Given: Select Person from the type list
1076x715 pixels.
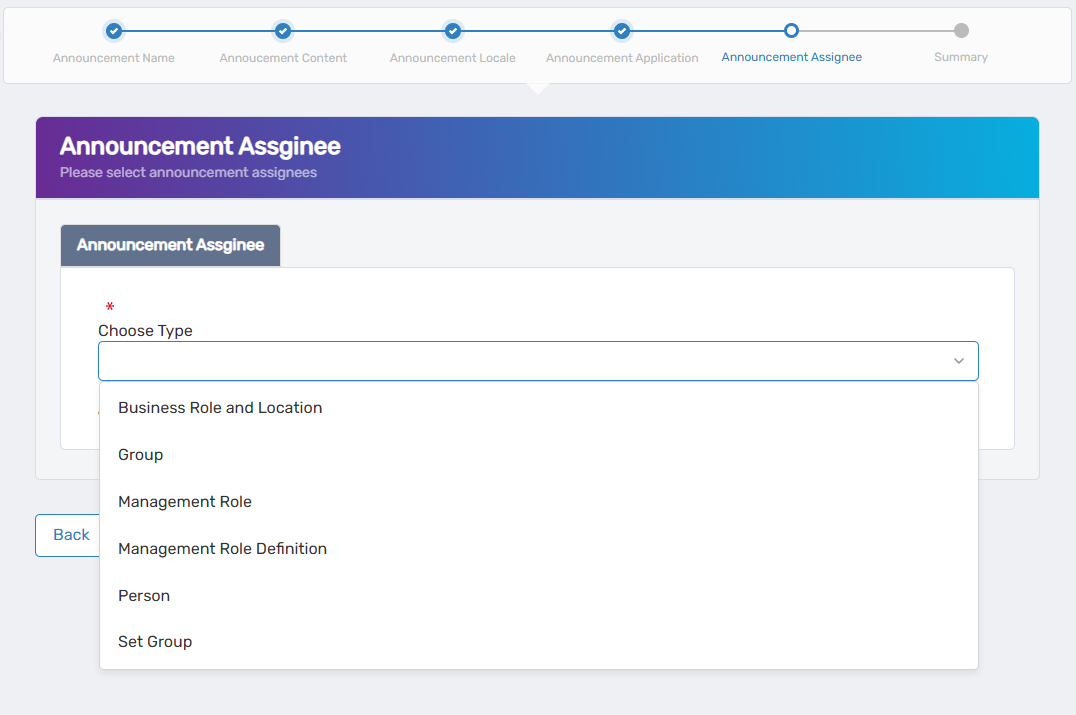Looking at the screenshot, I should point(143,595).
